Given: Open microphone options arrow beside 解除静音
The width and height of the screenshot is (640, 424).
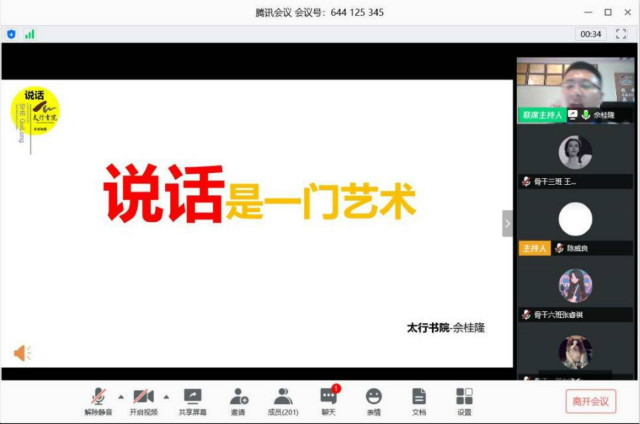Looking at the screenshot, I should (x=121, y=397).
